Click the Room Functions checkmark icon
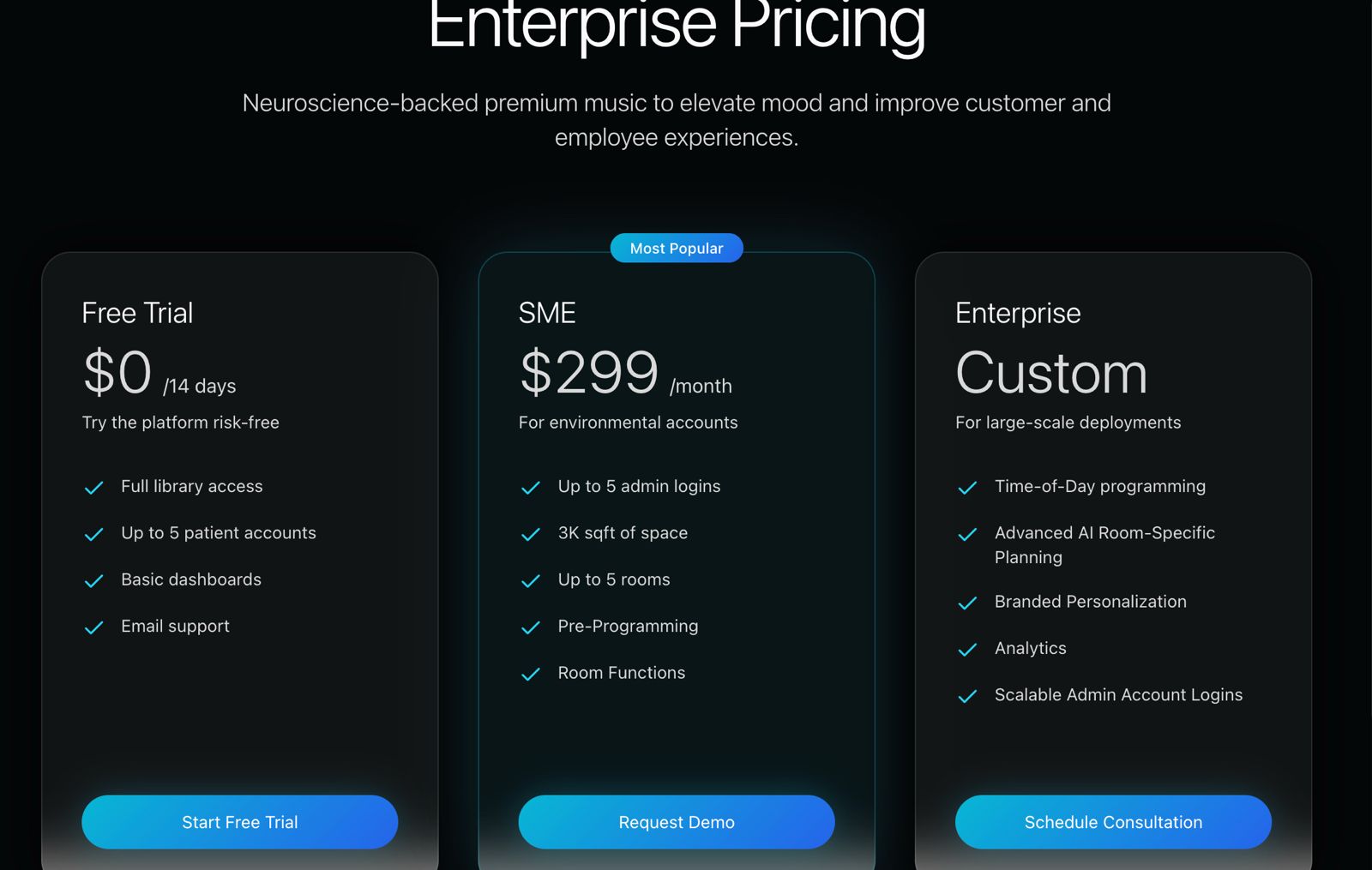This screenshot has width=1372, height=870. (531, 674)
